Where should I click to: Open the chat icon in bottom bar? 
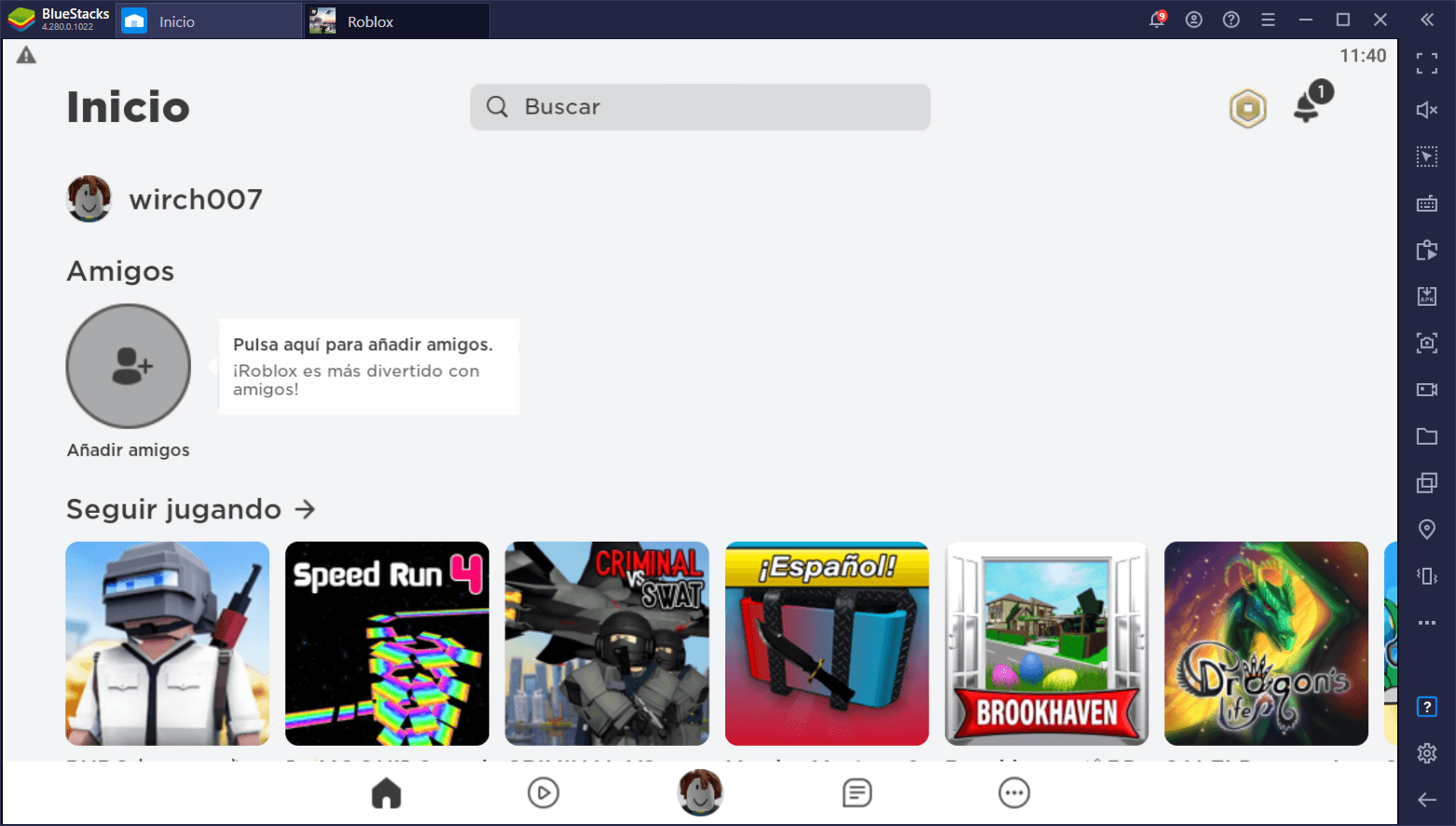click(x=857, y=793)
